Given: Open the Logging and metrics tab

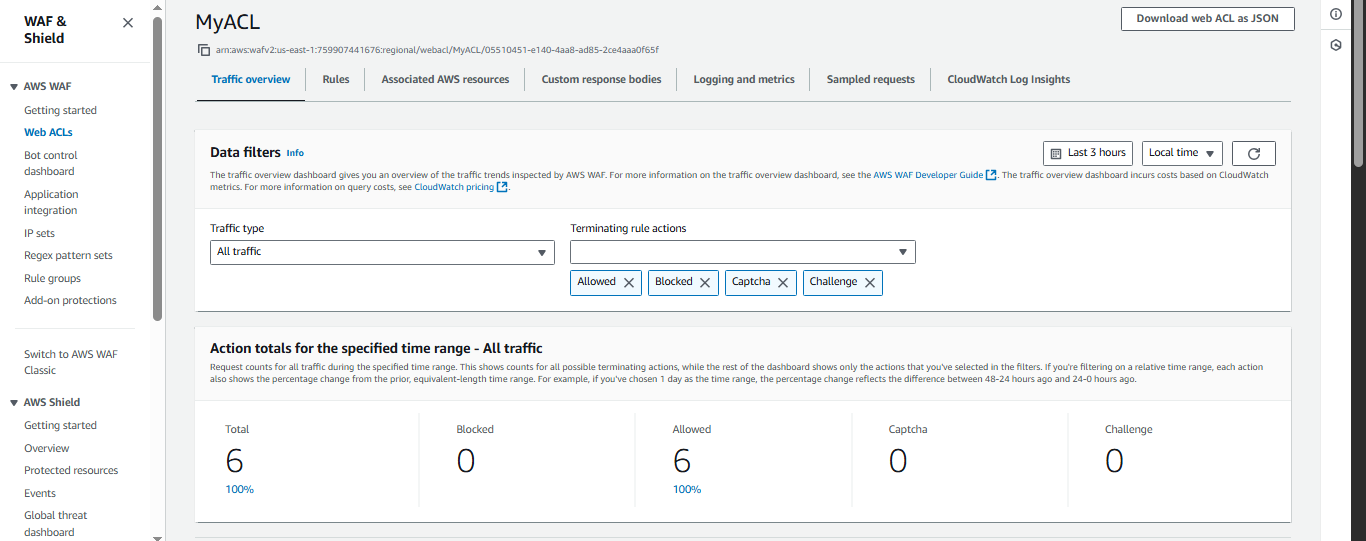Looking at the screenshot, I should click(744, 79).
